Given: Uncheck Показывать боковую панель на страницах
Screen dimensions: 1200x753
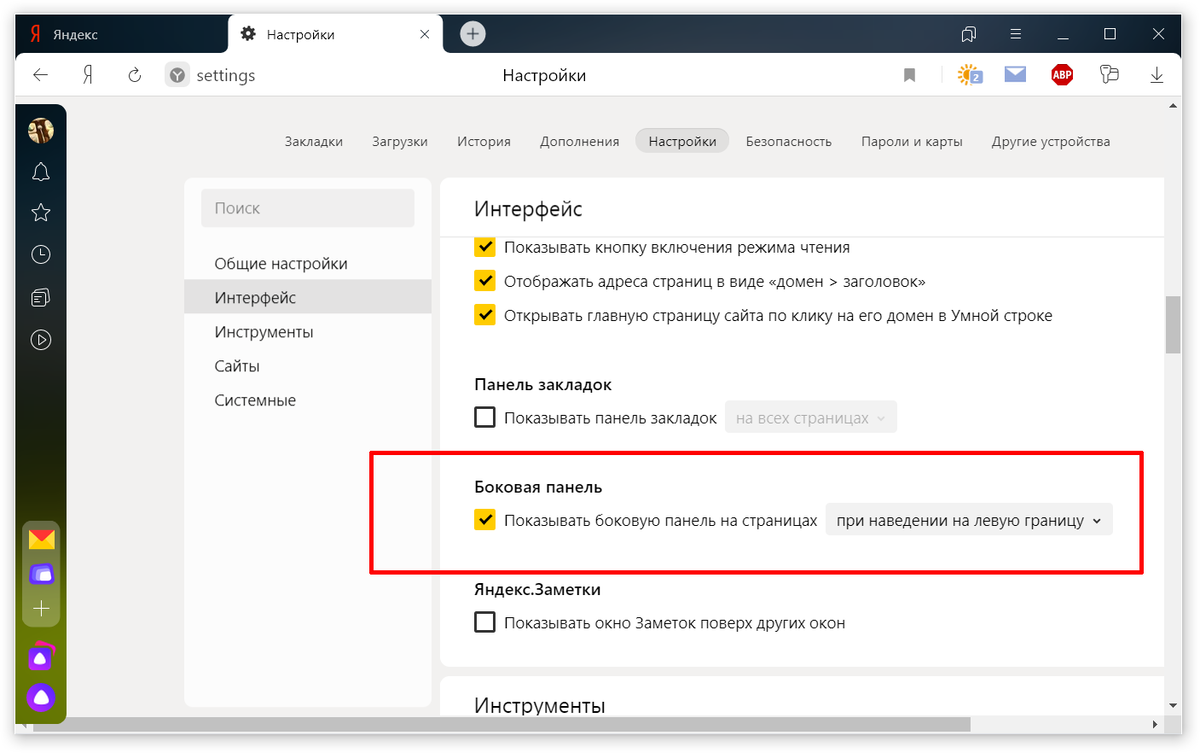Looking at the screenshot, I should click(x=485, y=520).
